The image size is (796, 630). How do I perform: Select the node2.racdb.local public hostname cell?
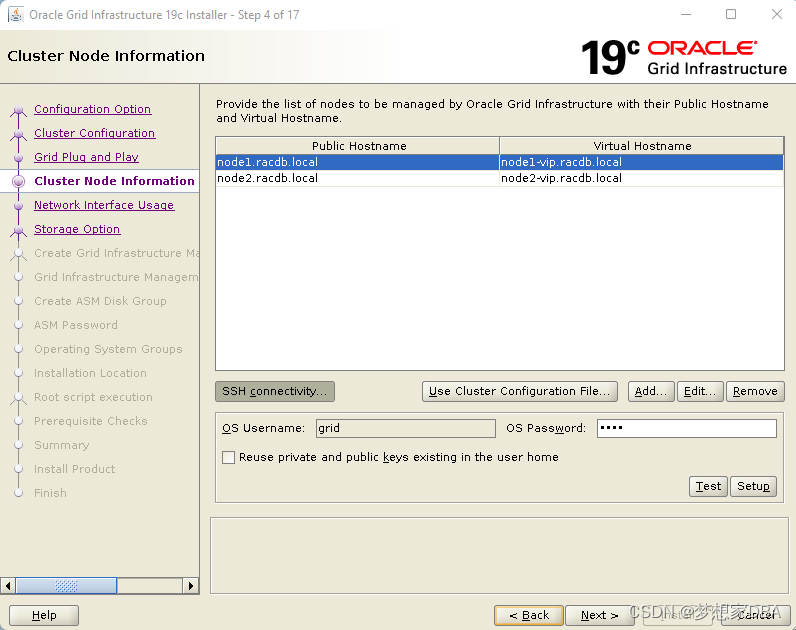point(357,178)
